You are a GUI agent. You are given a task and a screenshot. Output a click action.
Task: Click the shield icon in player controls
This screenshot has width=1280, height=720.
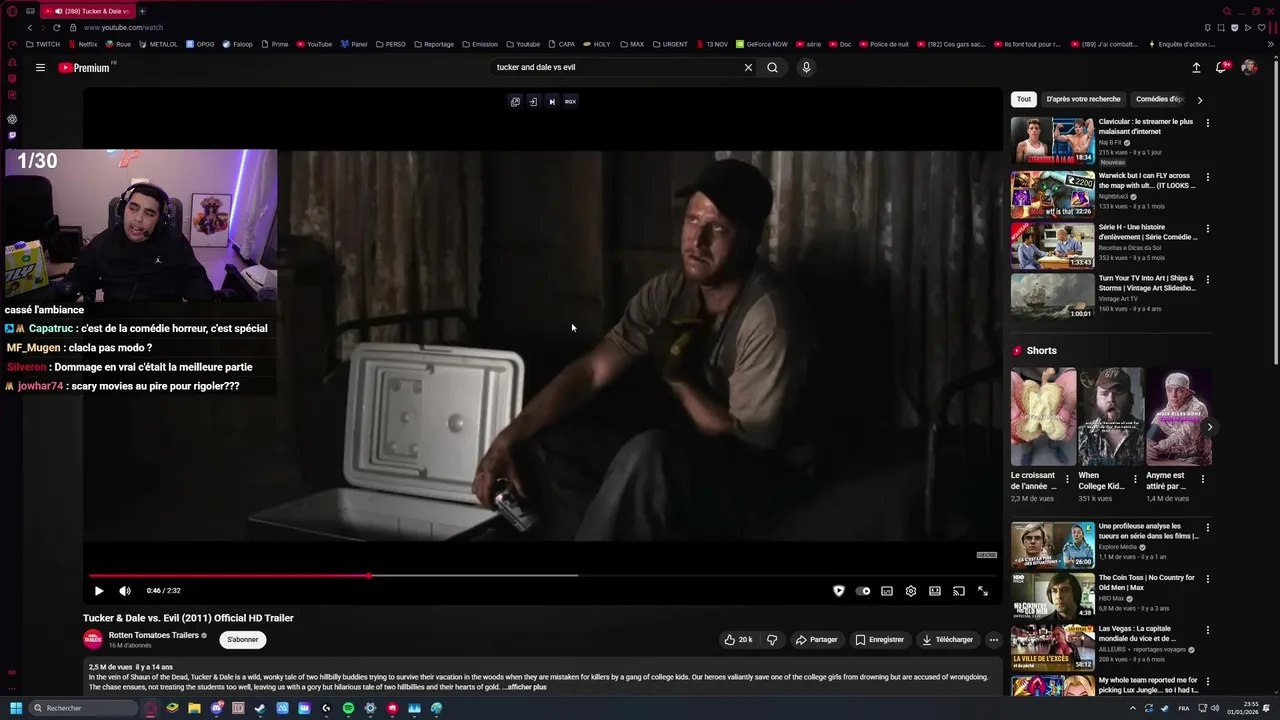coord(839,591)
